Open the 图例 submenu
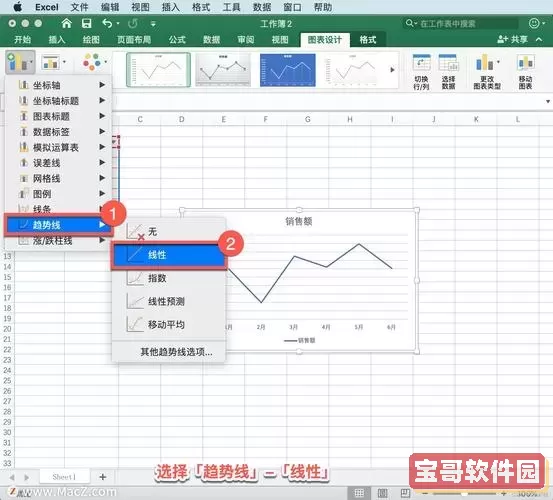The height and width of the screenshot is (500, 553). pyautogui.click(x=59, y=194)
